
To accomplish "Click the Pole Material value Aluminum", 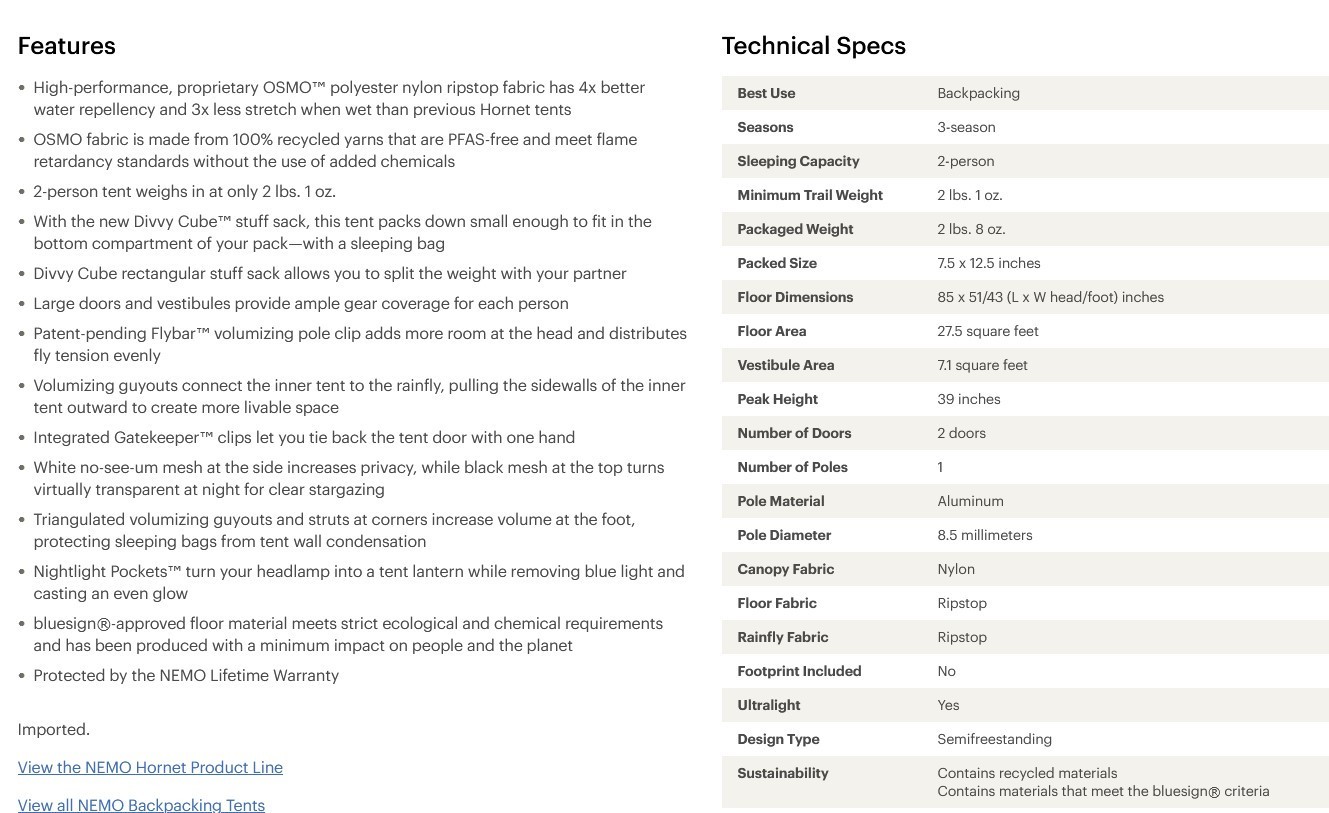I will click(970, 501).
